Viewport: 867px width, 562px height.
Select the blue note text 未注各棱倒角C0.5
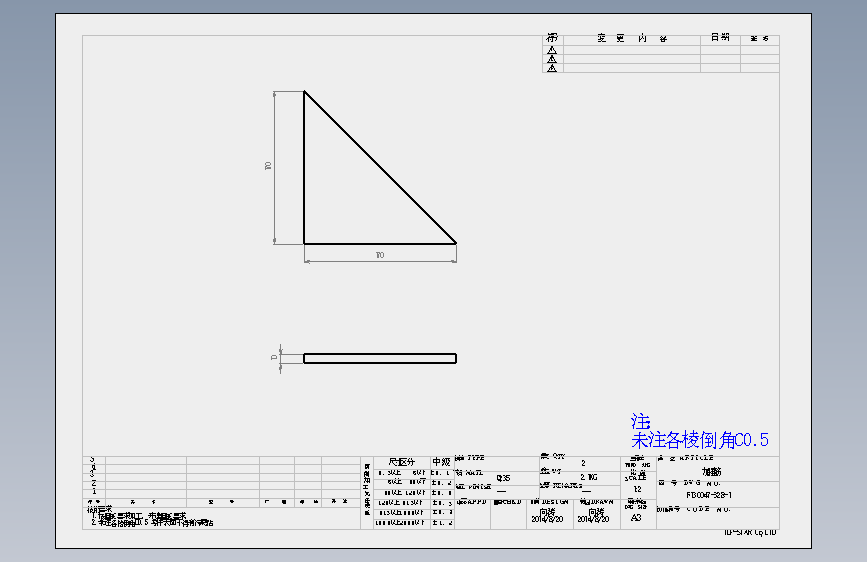pyautogui.click(x=699, y=440)
